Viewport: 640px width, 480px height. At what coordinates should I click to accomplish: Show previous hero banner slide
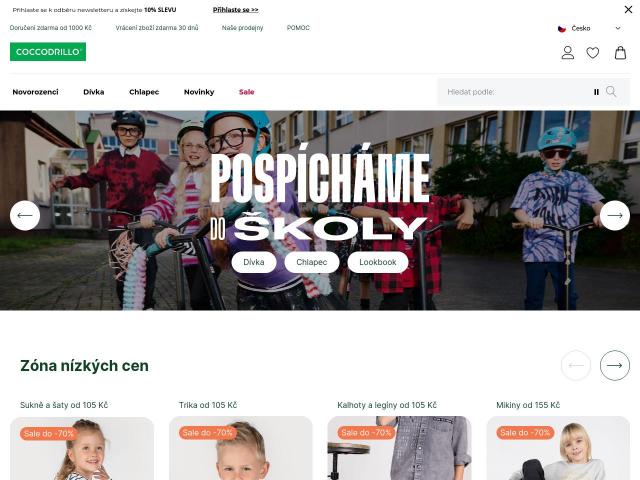tap(25, 216)
